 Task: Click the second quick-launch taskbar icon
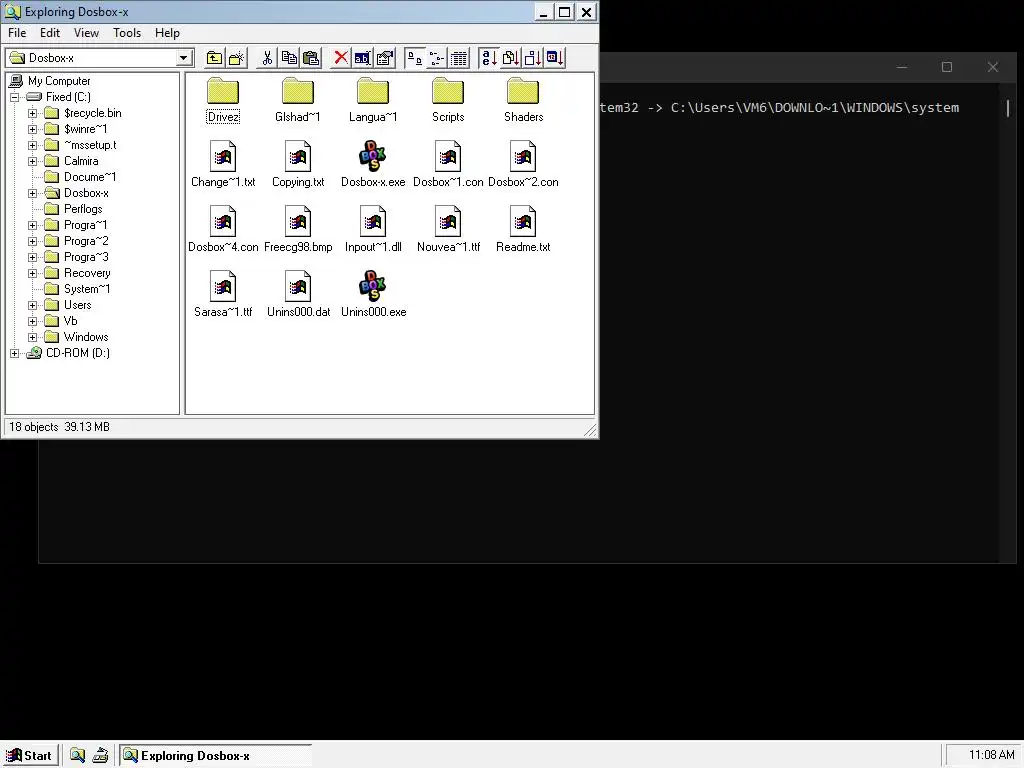click(x=100, y=756)
